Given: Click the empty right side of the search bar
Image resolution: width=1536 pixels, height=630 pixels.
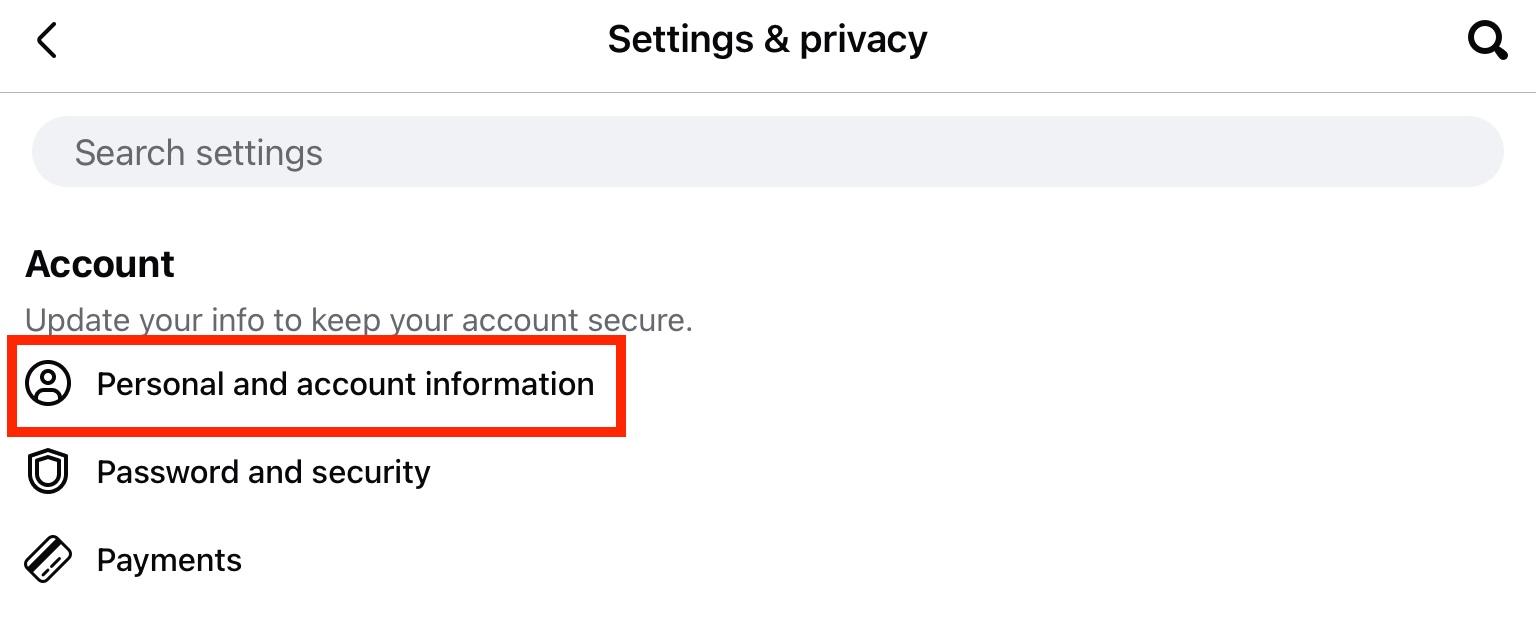Looking at the screenshot, I should point(1200,152).
